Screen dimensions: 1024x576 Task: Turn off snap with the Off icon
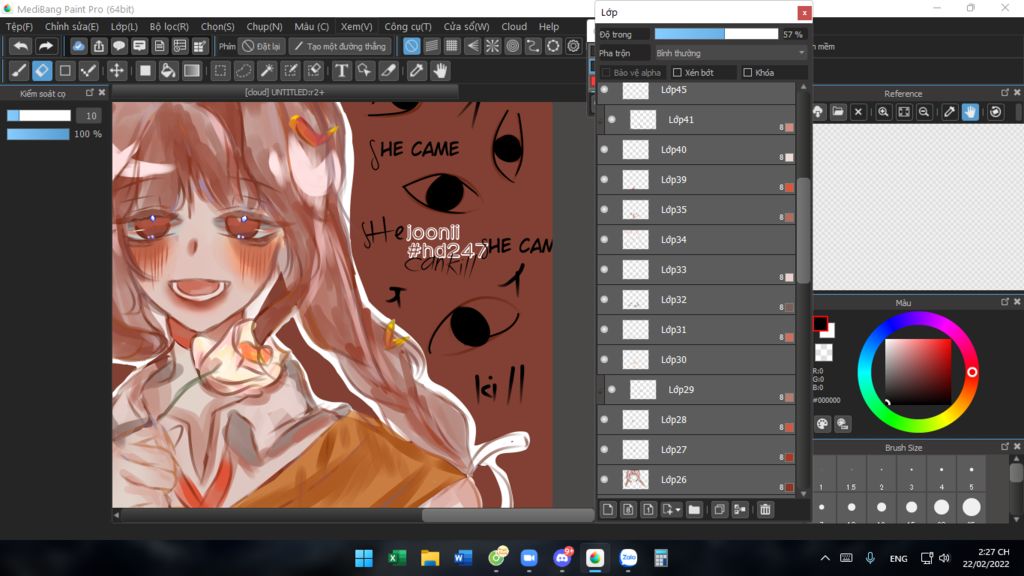(x=411, y=46)
